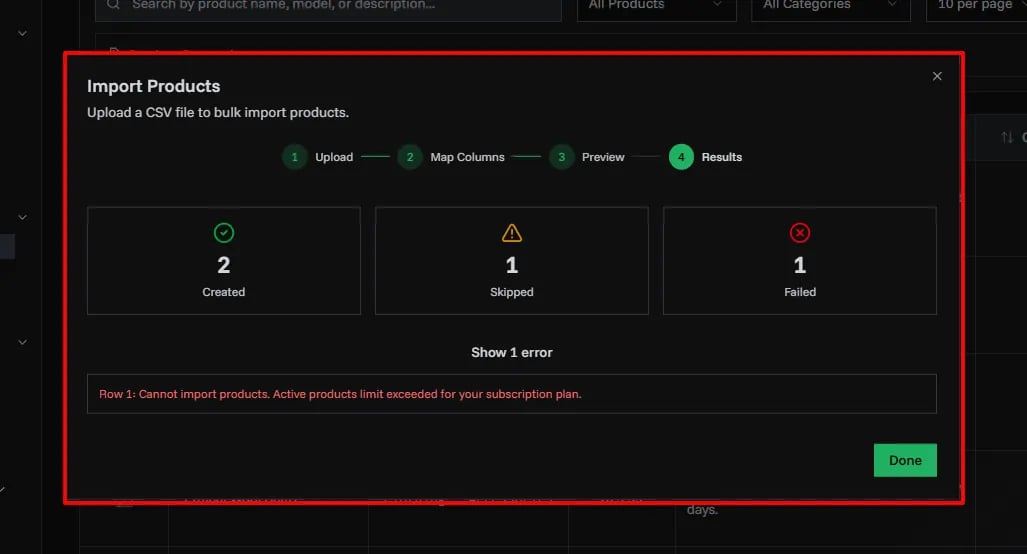Image resolution: width=1027 pixels, height=554 pixels.
Task: Close the Import Products dialog
Action: [937, 76]
